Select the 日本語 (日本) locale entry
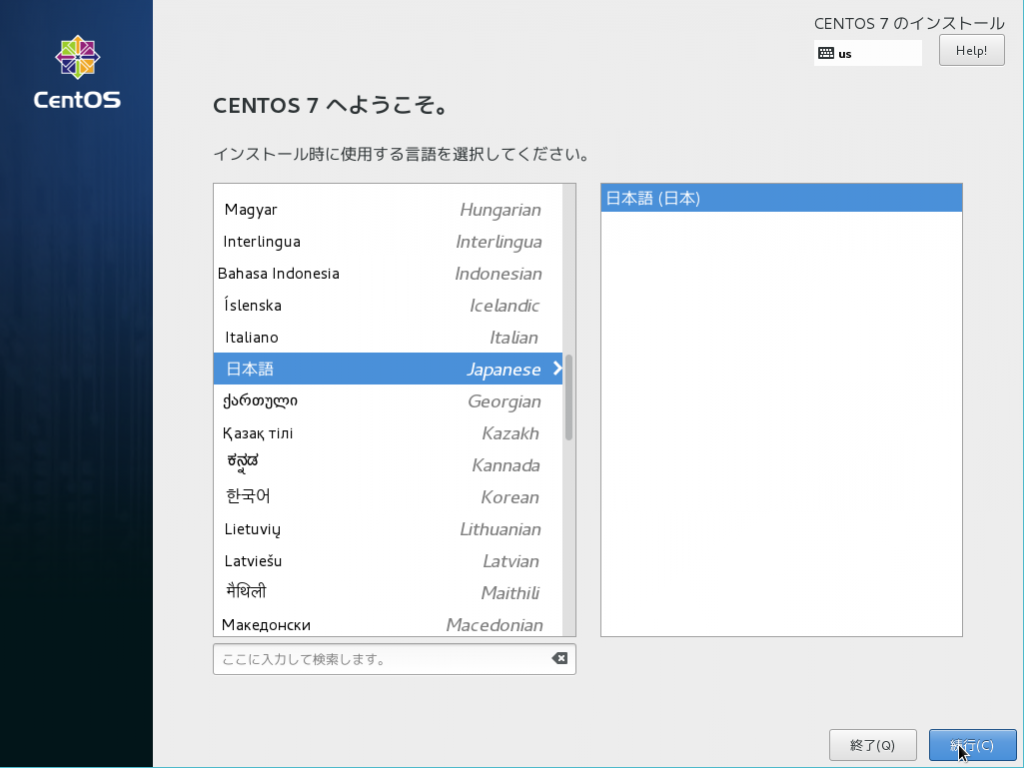 [x=781, y=198]
